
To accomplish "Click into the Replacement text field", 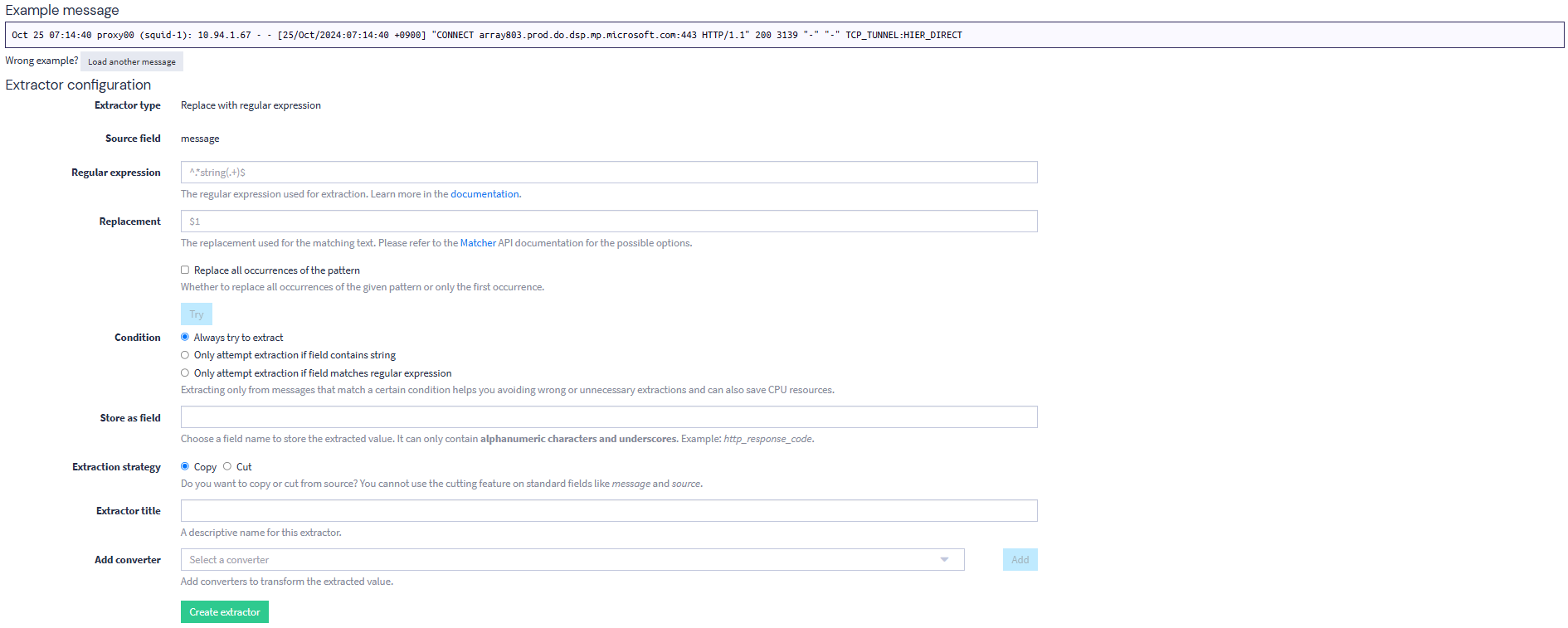I will point(608,222).
